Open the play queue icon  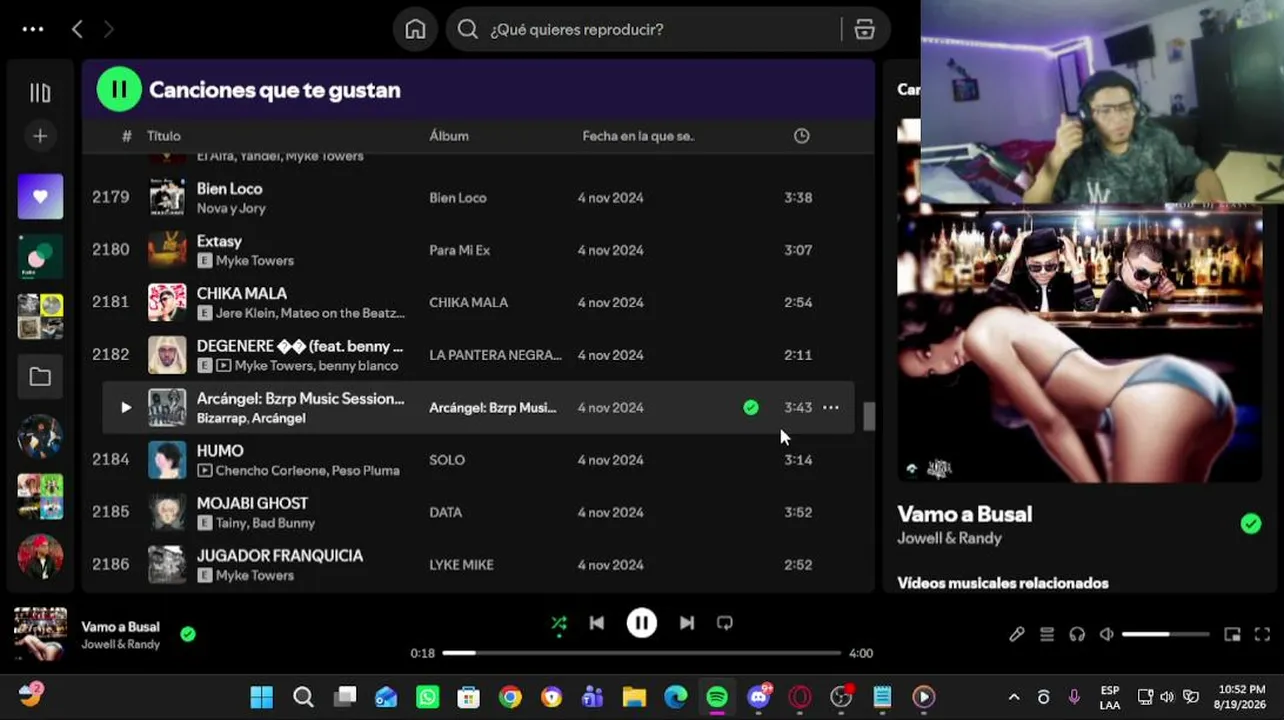pyautogui.click(x=1047, y=634)
